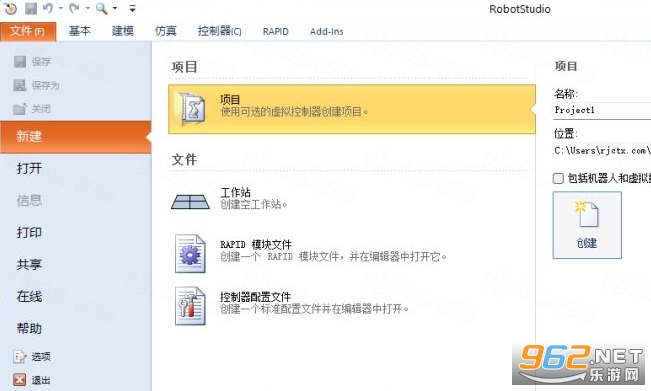
Task: Choose the 控制器配置文件 entry text
Action: point(315,303)
